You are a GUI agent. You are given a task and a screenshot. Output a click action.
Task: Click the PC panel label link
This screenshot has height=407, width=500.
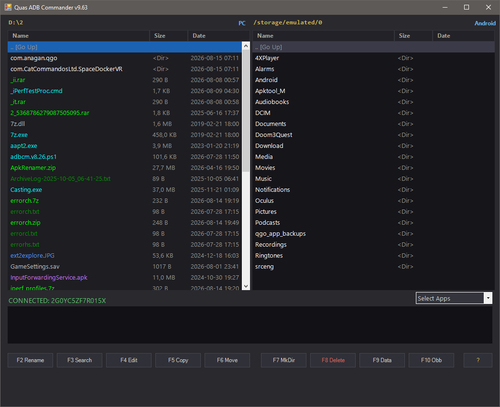click(x=242, y=23)
